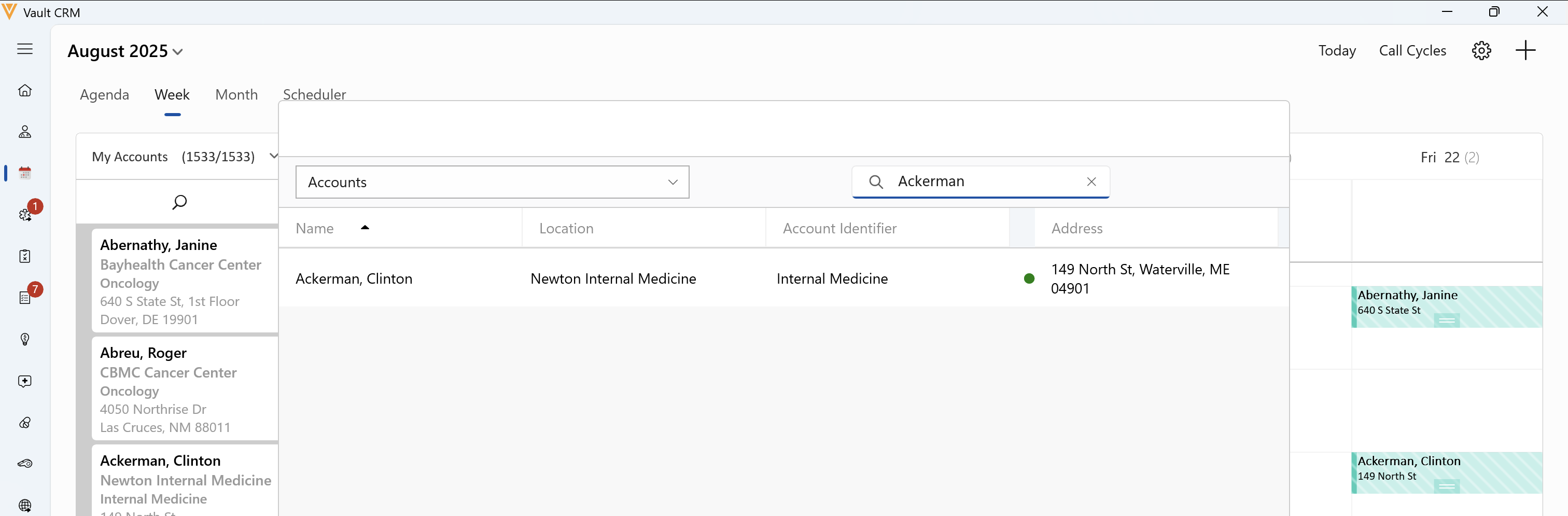Open the Accounts person icon in sidebar
The height and width of the screenshot is (516, 1568).
pos(25,132)
